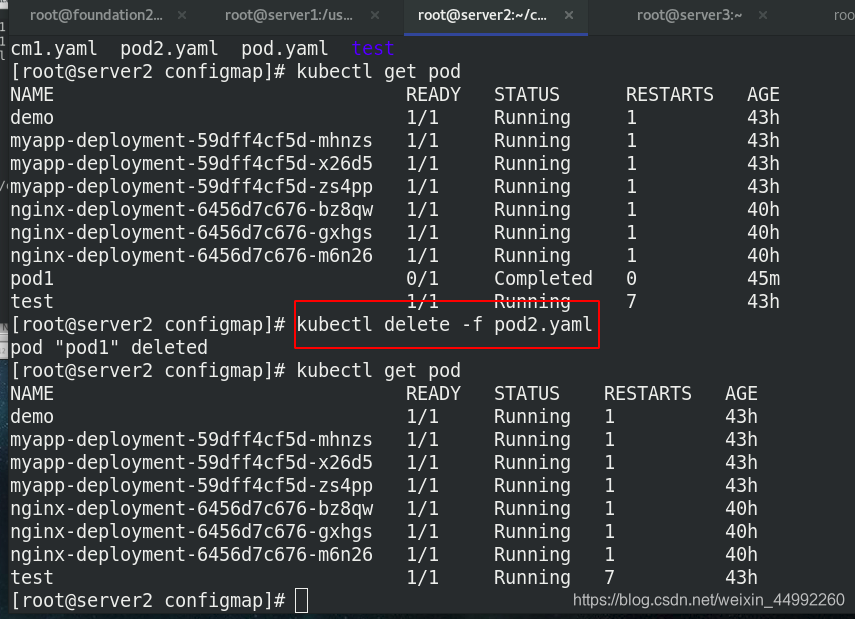The image size is (855, 619).
Task: Click the RESTARTS header of the second table
Action: 648,393
